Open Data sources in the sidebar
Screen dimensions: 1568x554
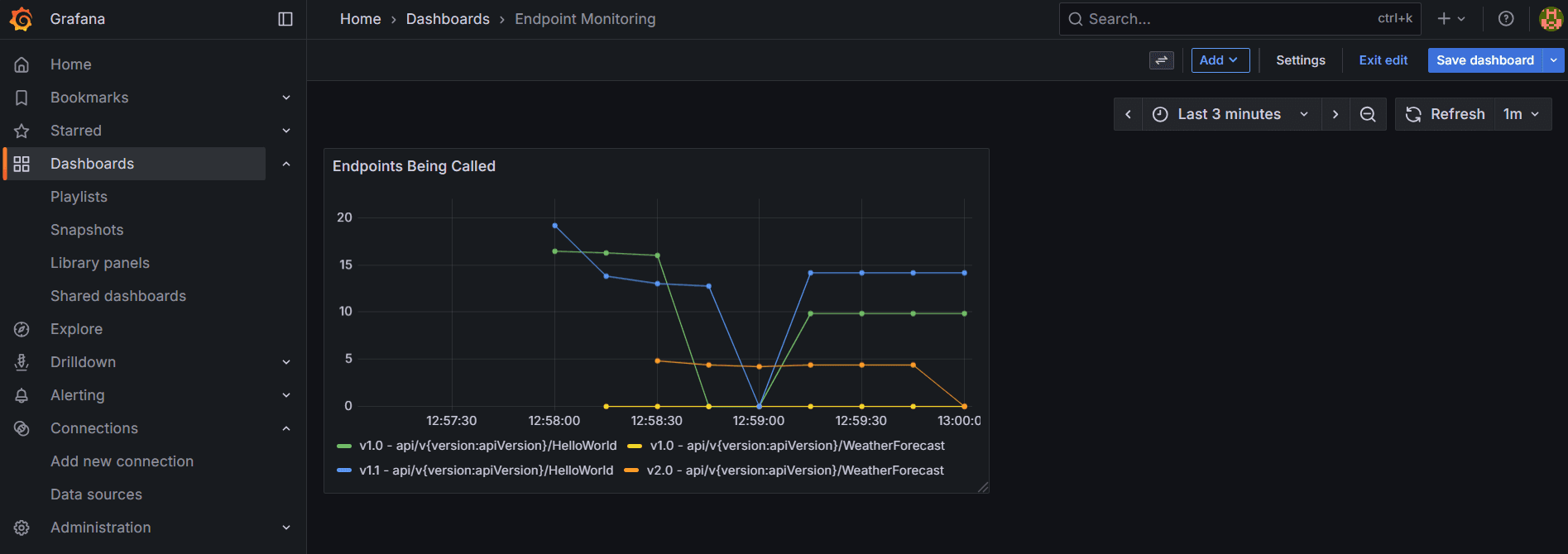coord(96,494)
